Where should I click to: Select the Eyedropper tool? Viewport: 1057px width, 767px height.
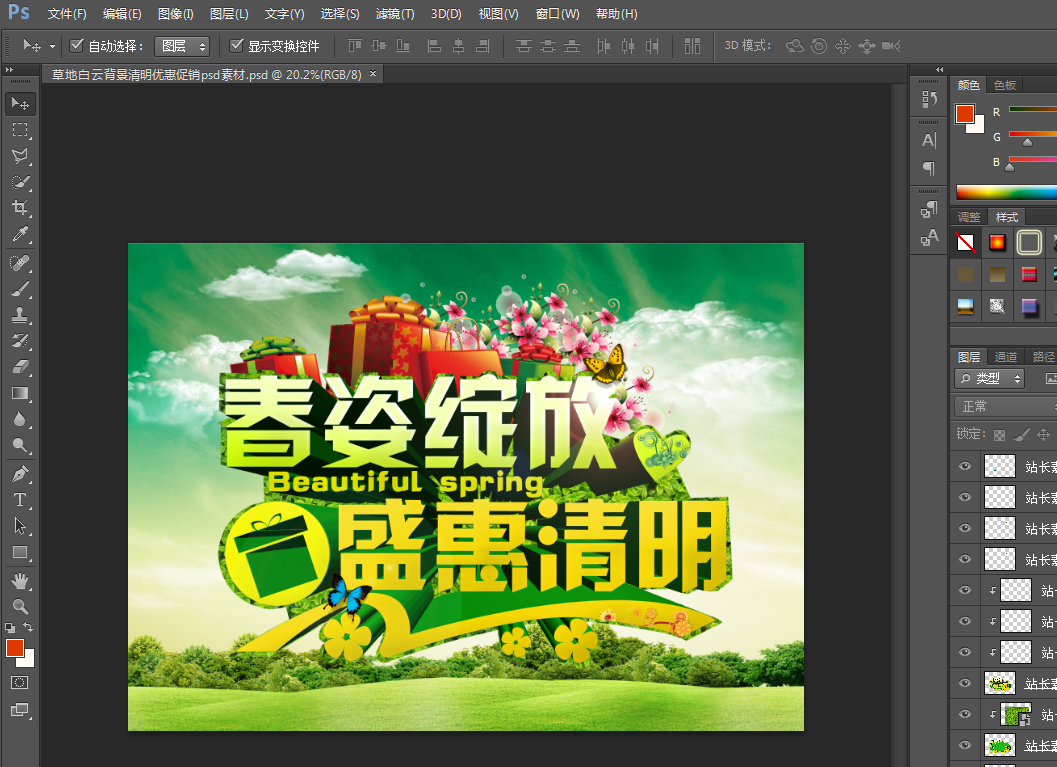click(20, 234)
